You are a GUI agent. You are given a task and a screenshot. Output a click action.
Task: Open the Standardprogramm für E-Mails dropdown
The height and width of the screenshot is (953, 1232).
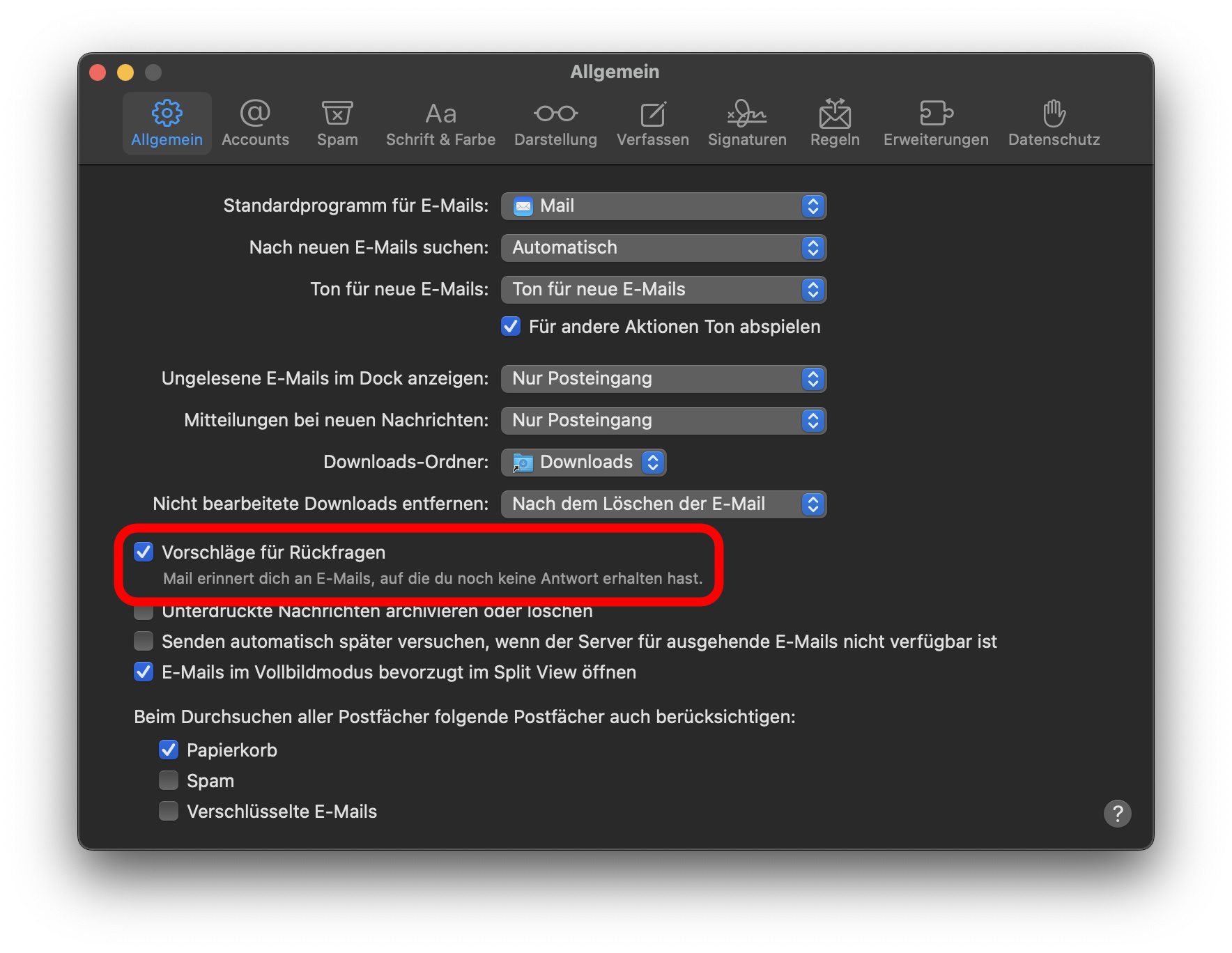663,206
